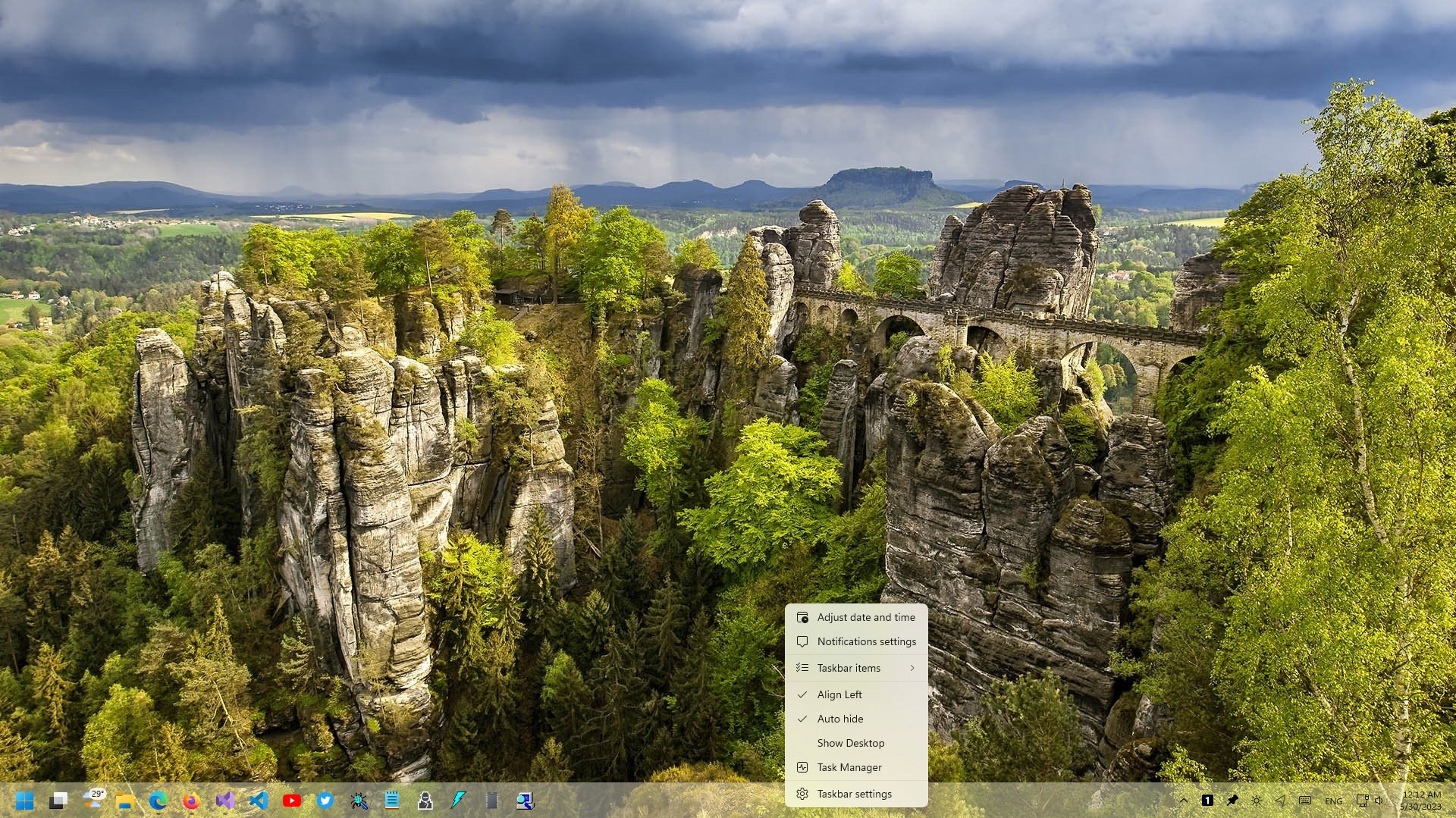
Task: Open the Windows Start menu
Action: [24, 801]
